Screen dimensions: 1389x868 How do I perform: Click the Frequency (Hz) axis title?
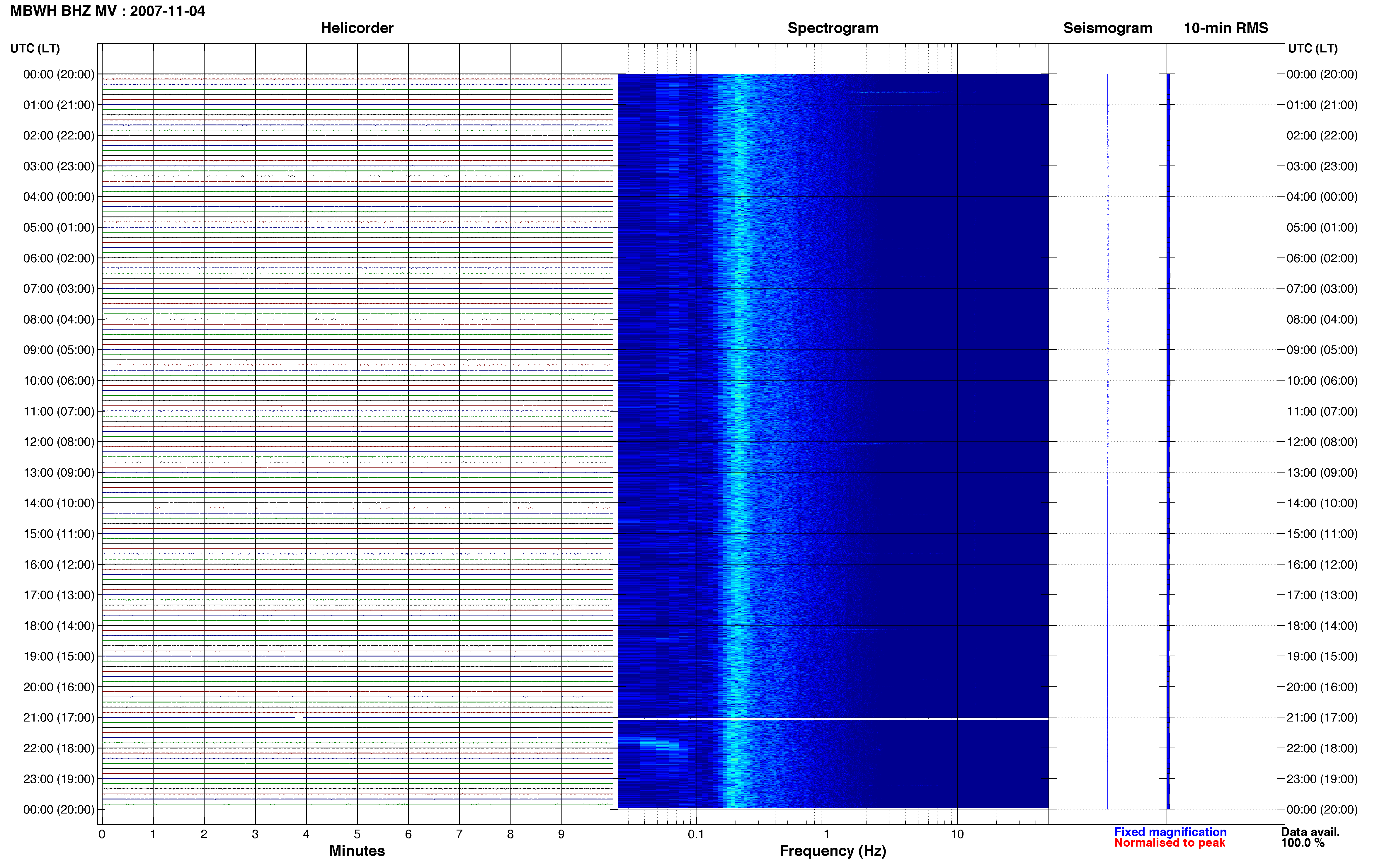pyautogui.click(x=833, y=851)
